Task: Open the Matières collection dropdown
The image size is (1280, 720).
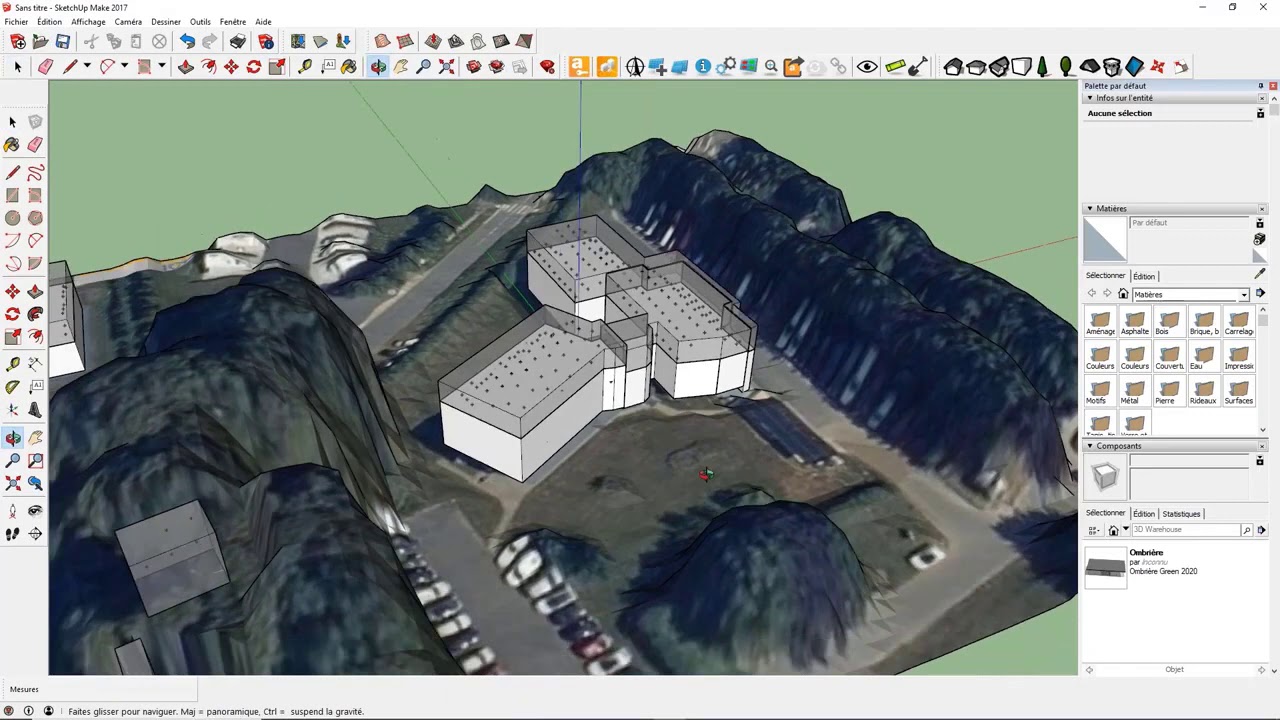Action: point(1244,295)
